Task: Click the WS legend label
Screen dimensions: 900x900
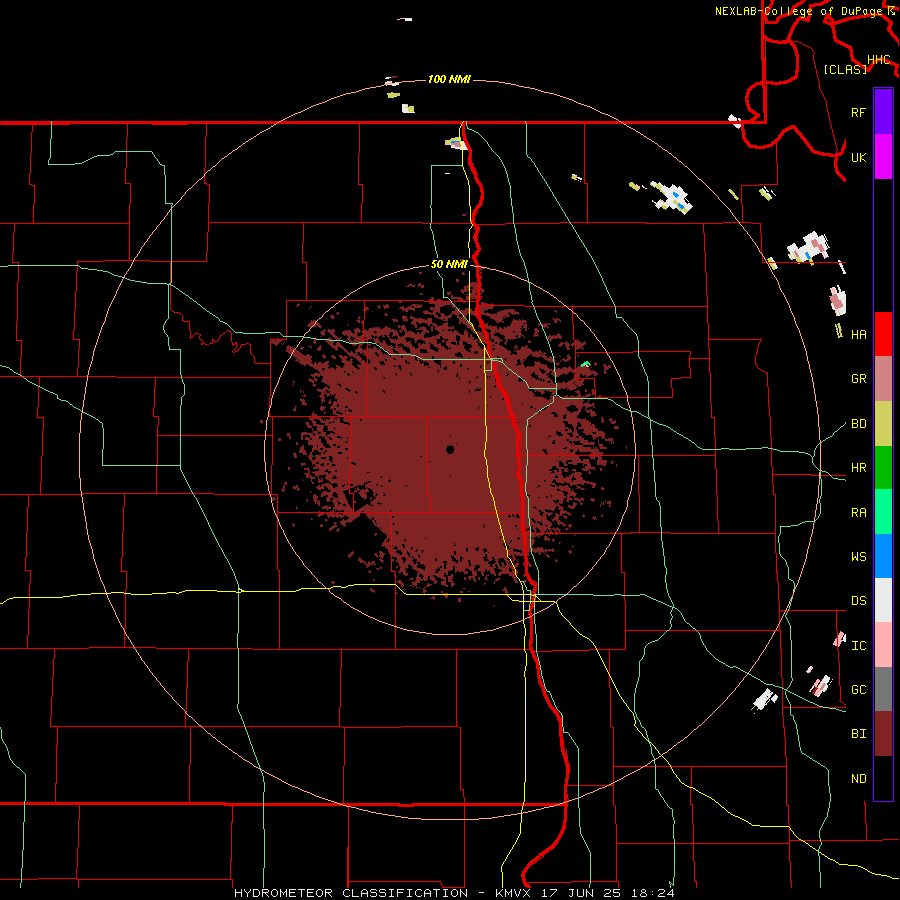Action: coord(858,557)
